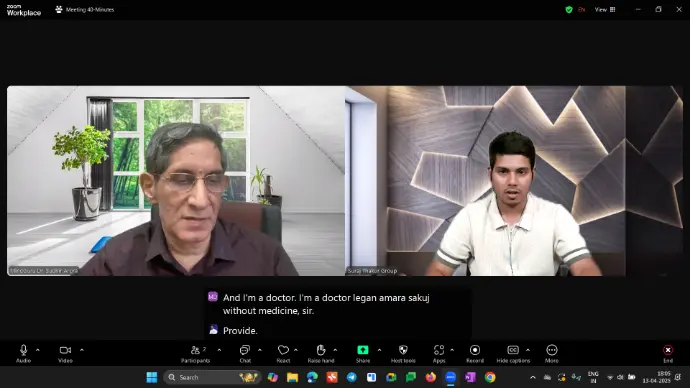Open Telegram from the taskbar

352,377
